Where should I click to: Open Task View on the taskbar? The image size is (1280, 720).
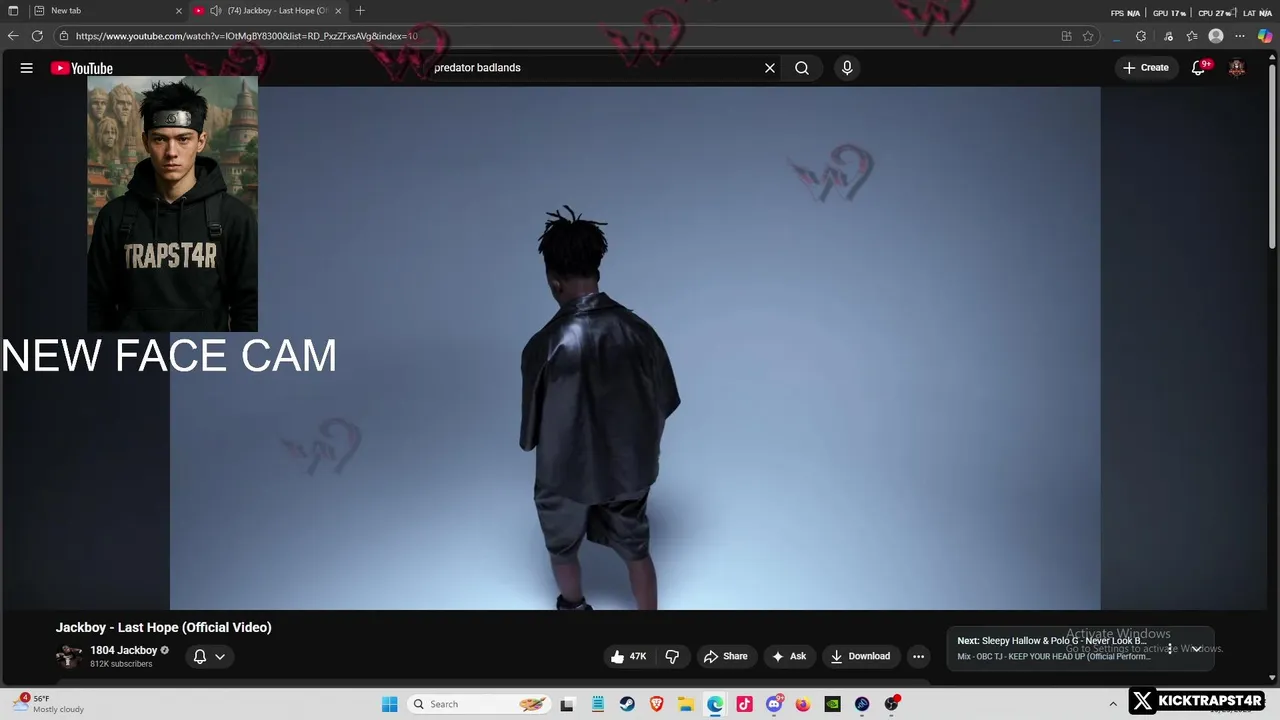coord(567,704)
